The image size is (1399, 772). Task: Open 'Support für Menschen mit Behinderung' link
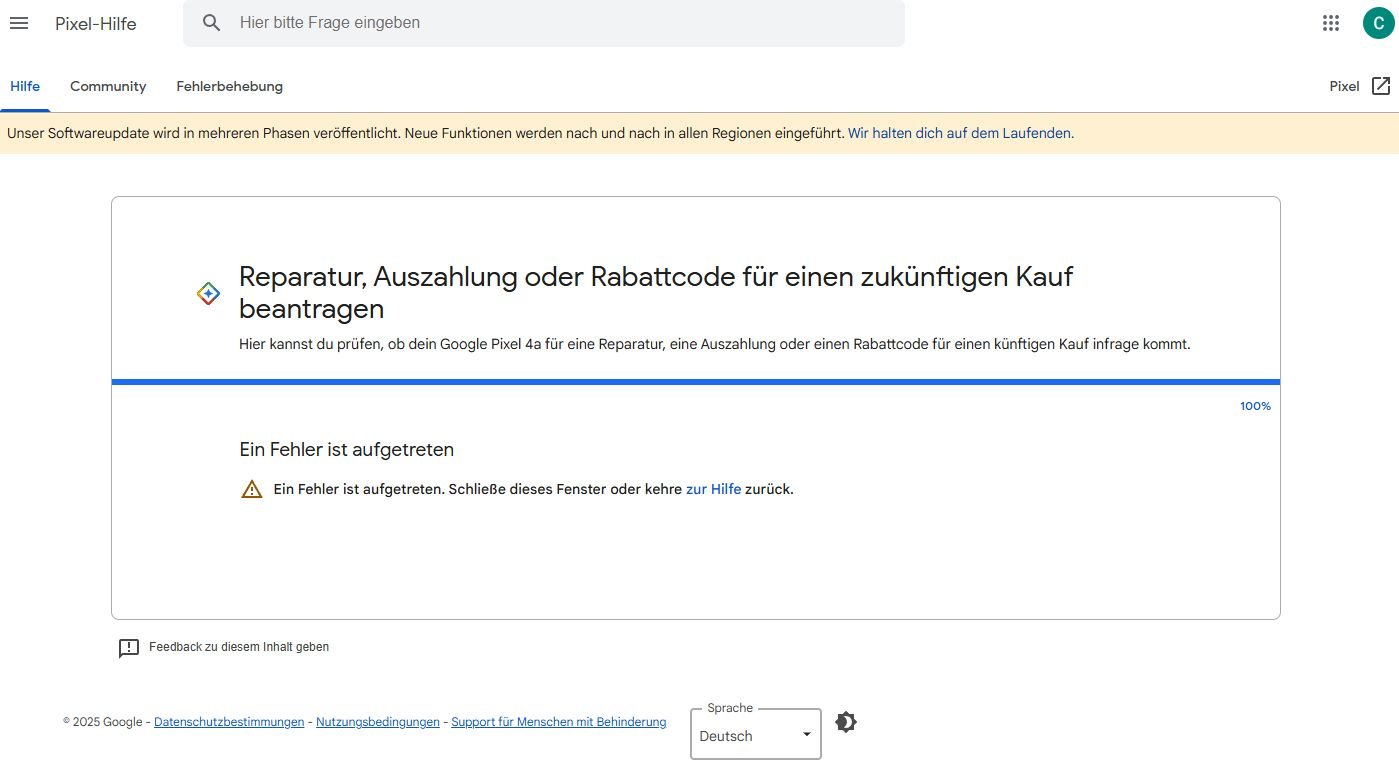click(558, 722)
